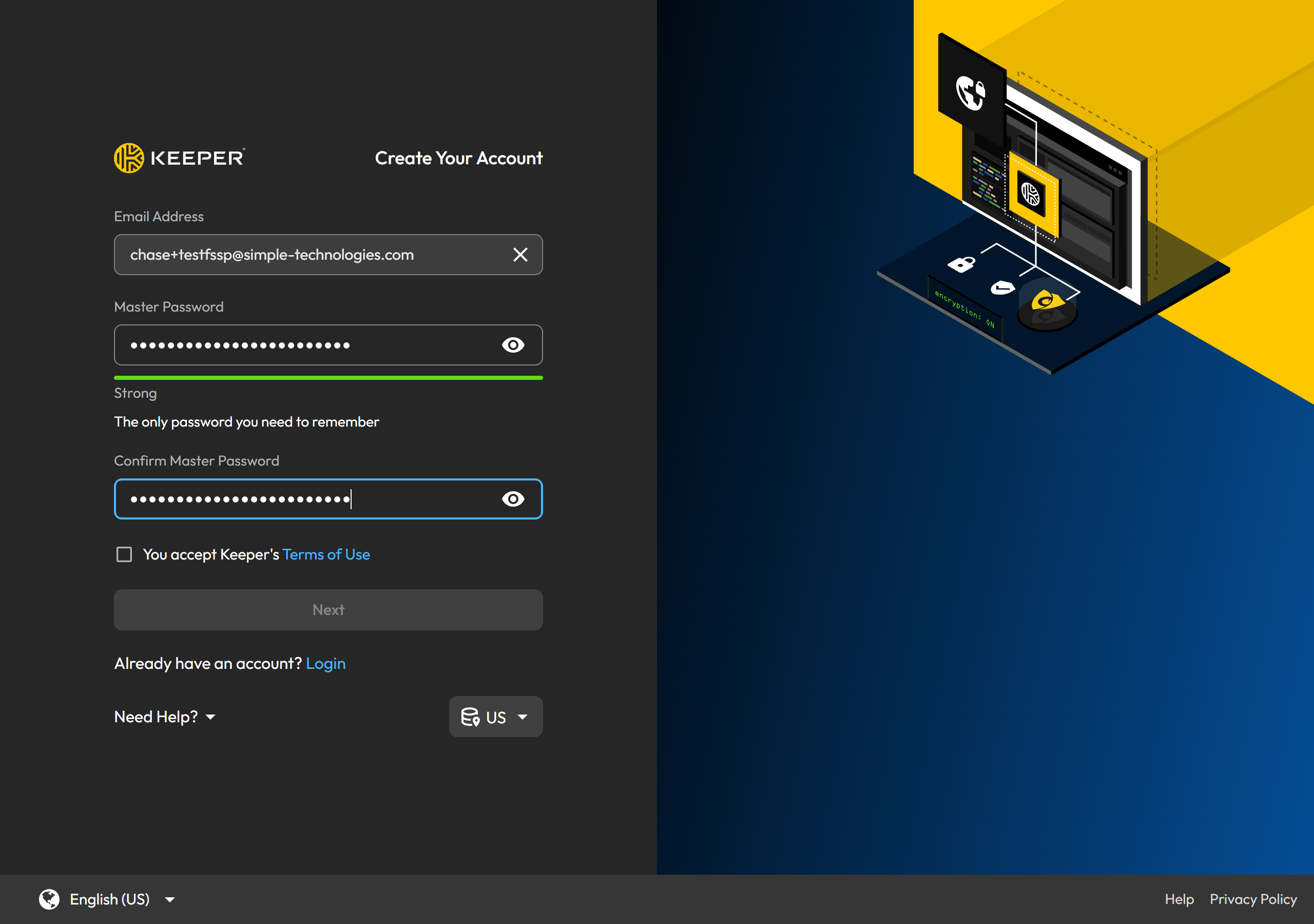Accept Keeper's Terms of Use checkbox
Viewport: 1314px width, 924px height.
(124, 554)
